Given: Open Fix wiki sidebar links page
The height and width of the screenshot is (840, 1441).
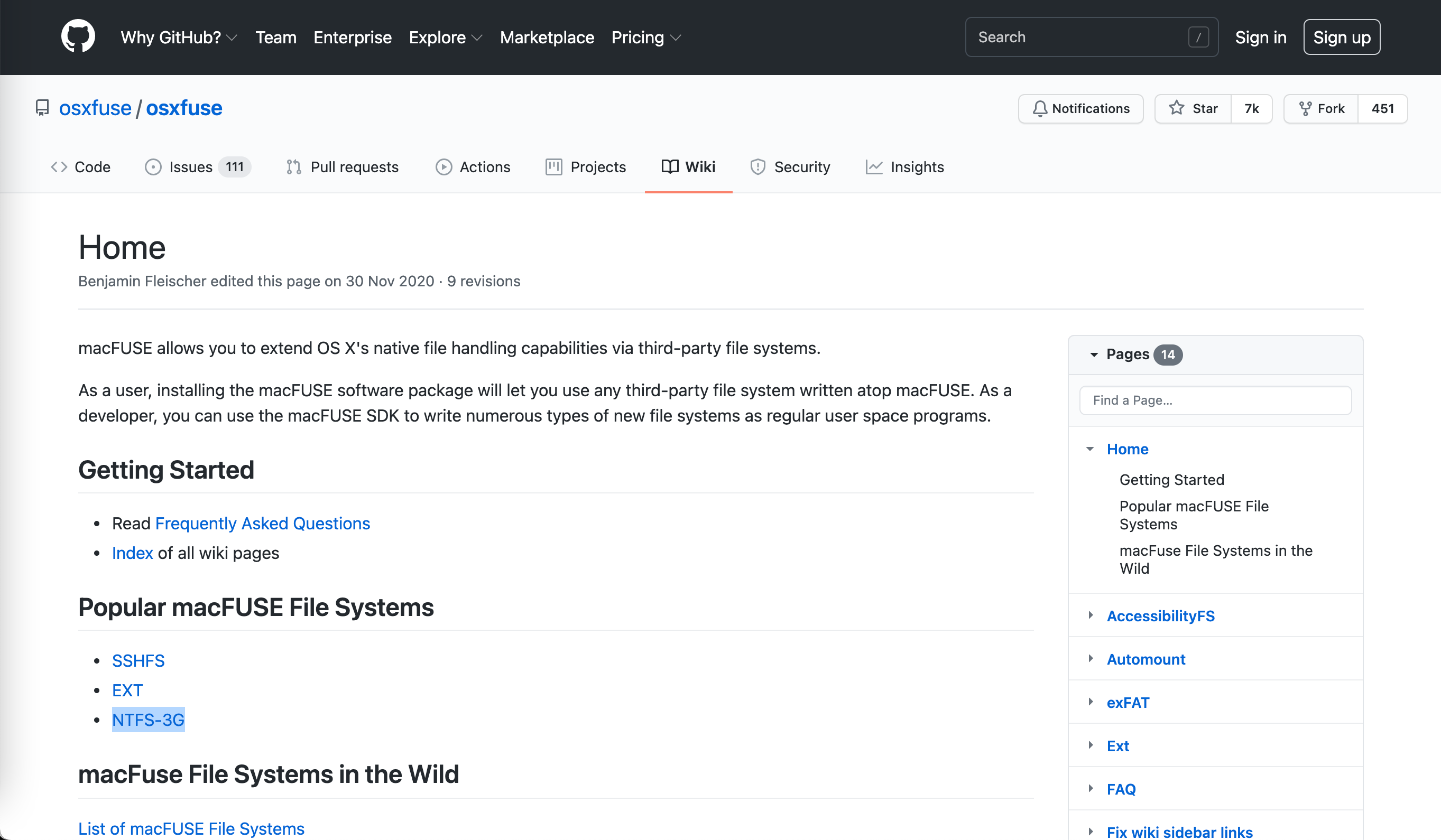Looking at the screenshot, I should tap(1180, 832).
